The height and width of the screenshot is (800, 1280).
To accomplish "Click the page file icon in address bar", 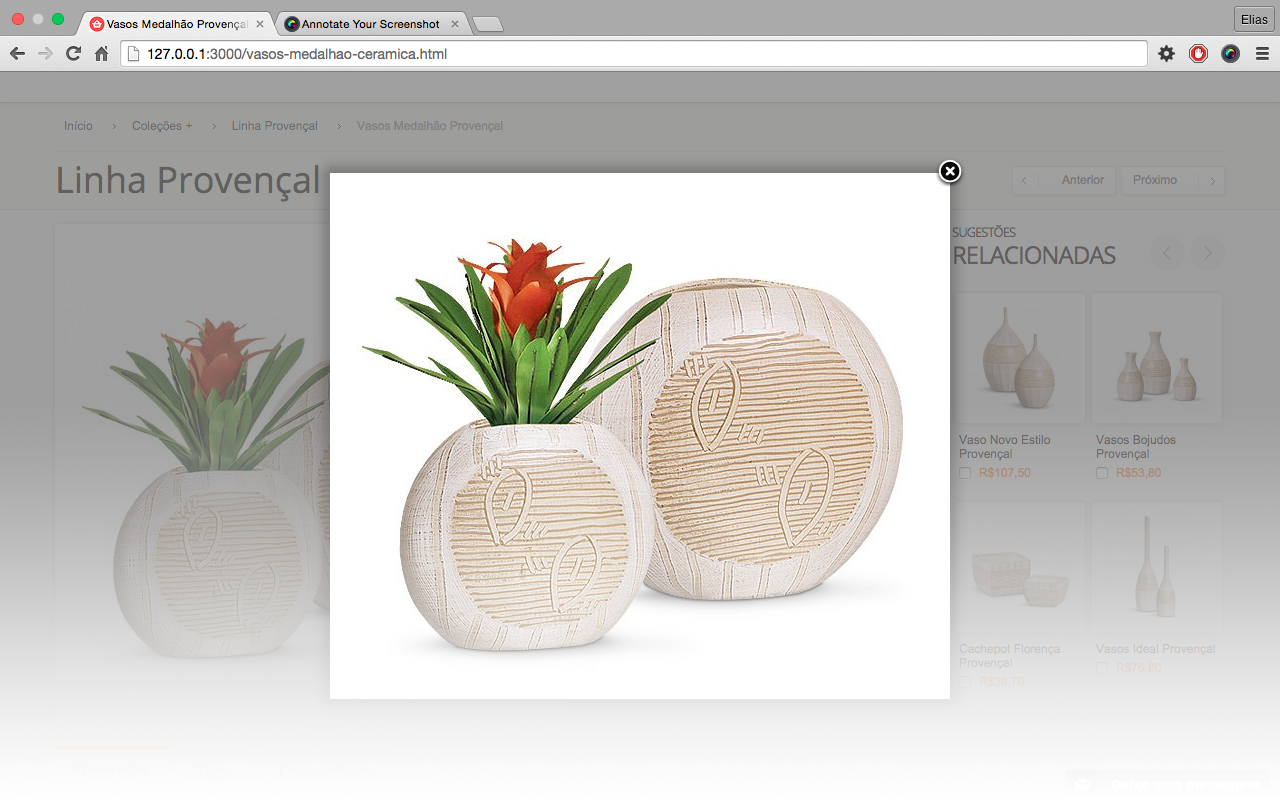I will pos(133,54).
